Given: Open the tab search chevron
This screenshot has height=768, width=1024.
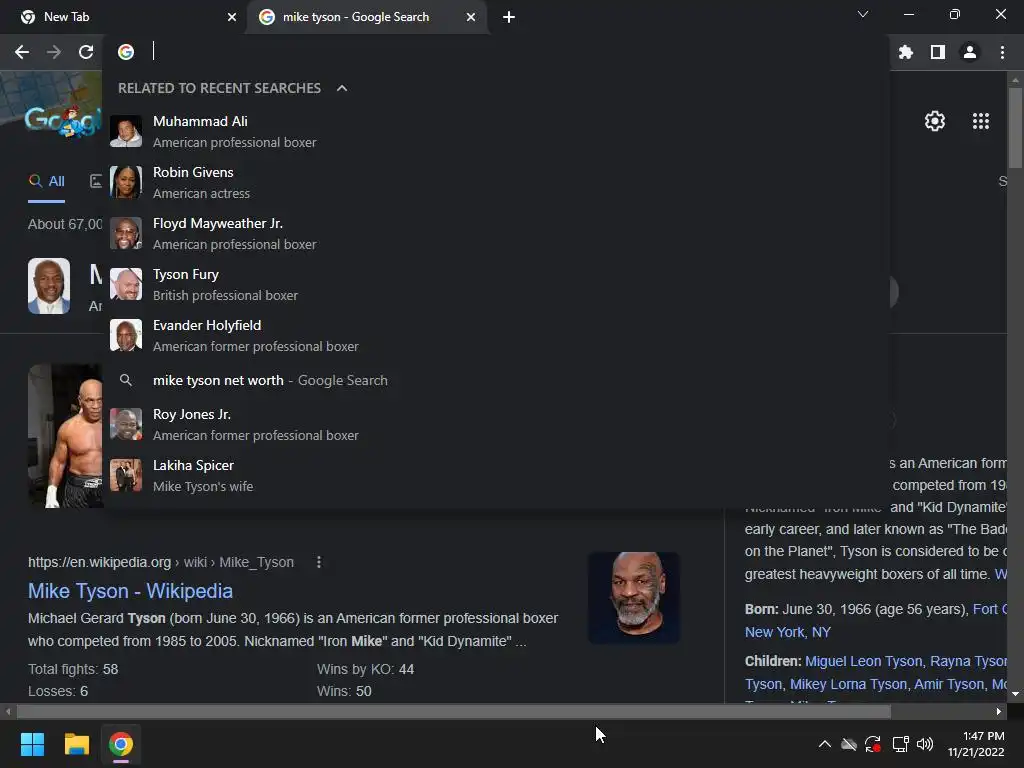Looking at the screenshot, I should (x=863, y=14).
